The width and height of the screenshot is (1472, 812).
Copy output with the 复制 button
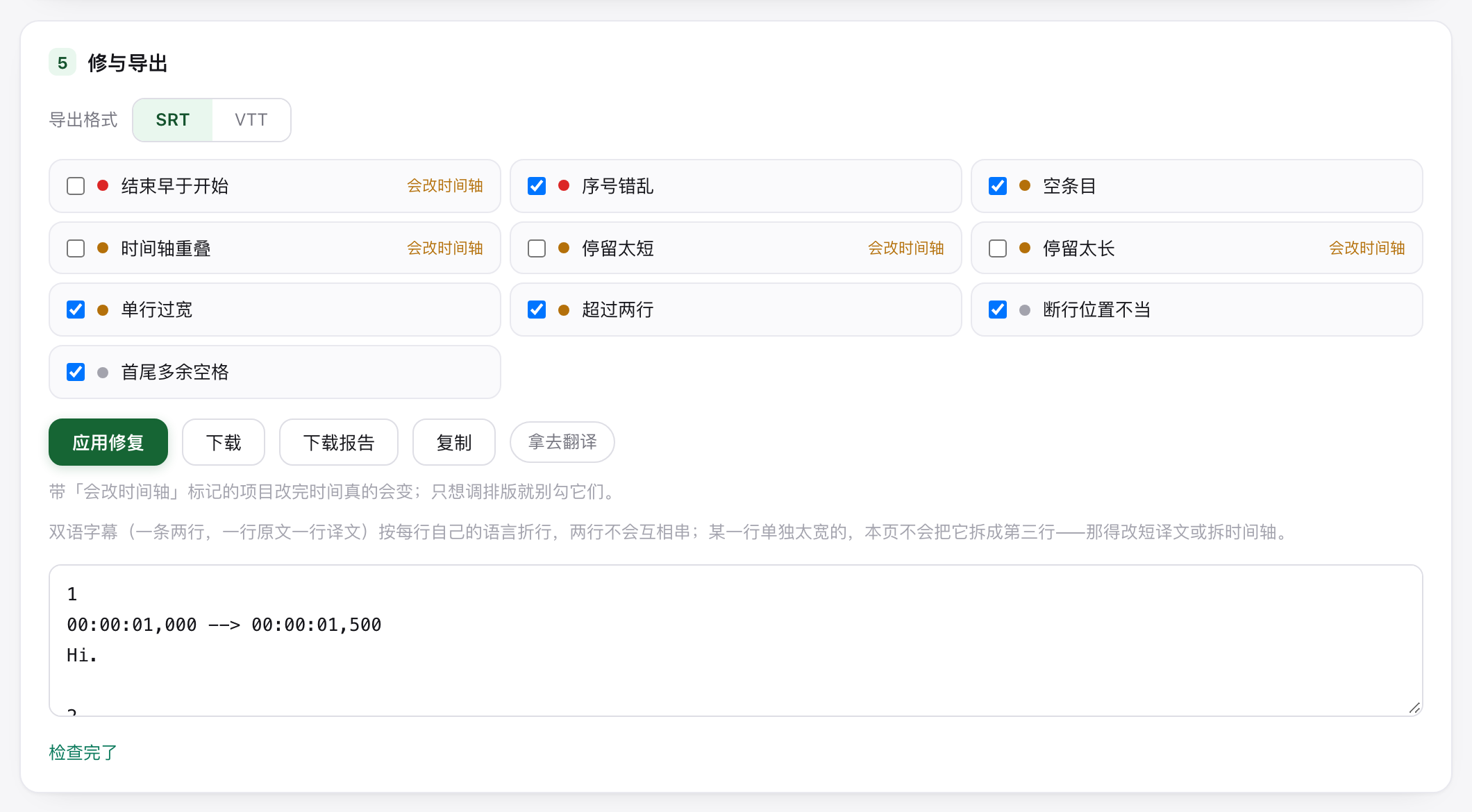(x=454, y=442)
